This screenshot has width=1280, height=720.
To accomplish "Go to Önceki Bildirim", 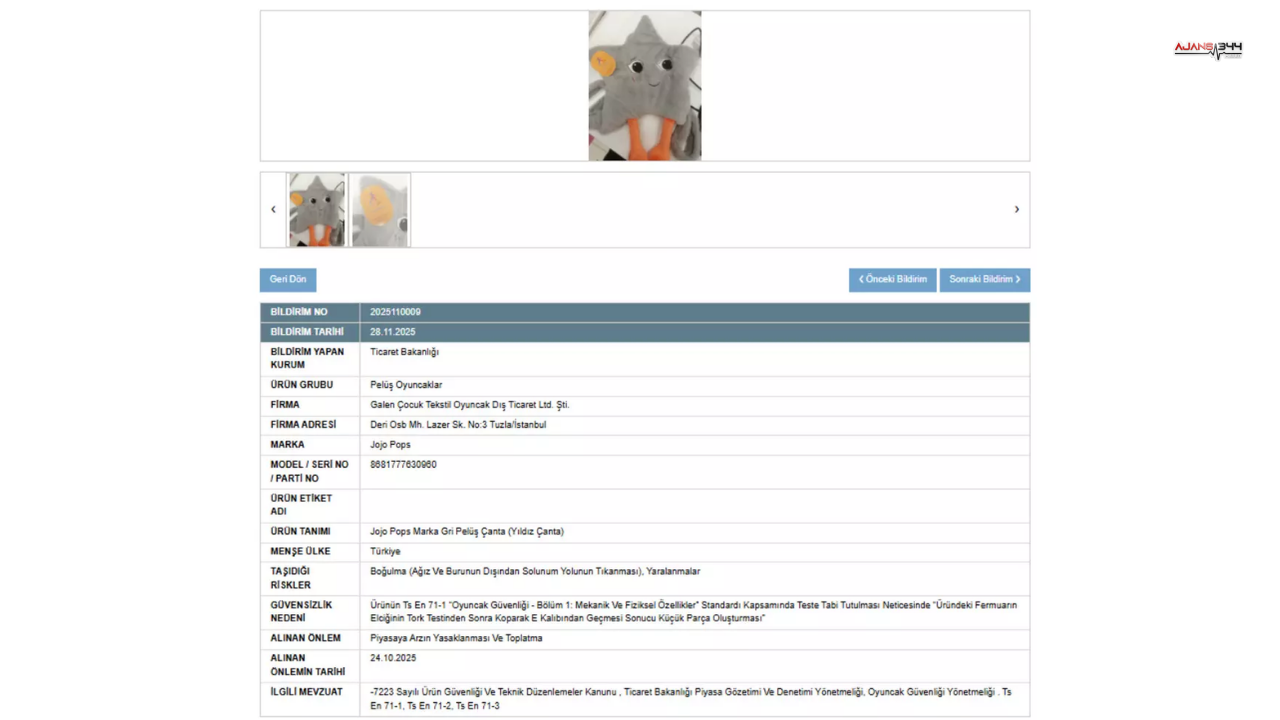I will (892, 280).
